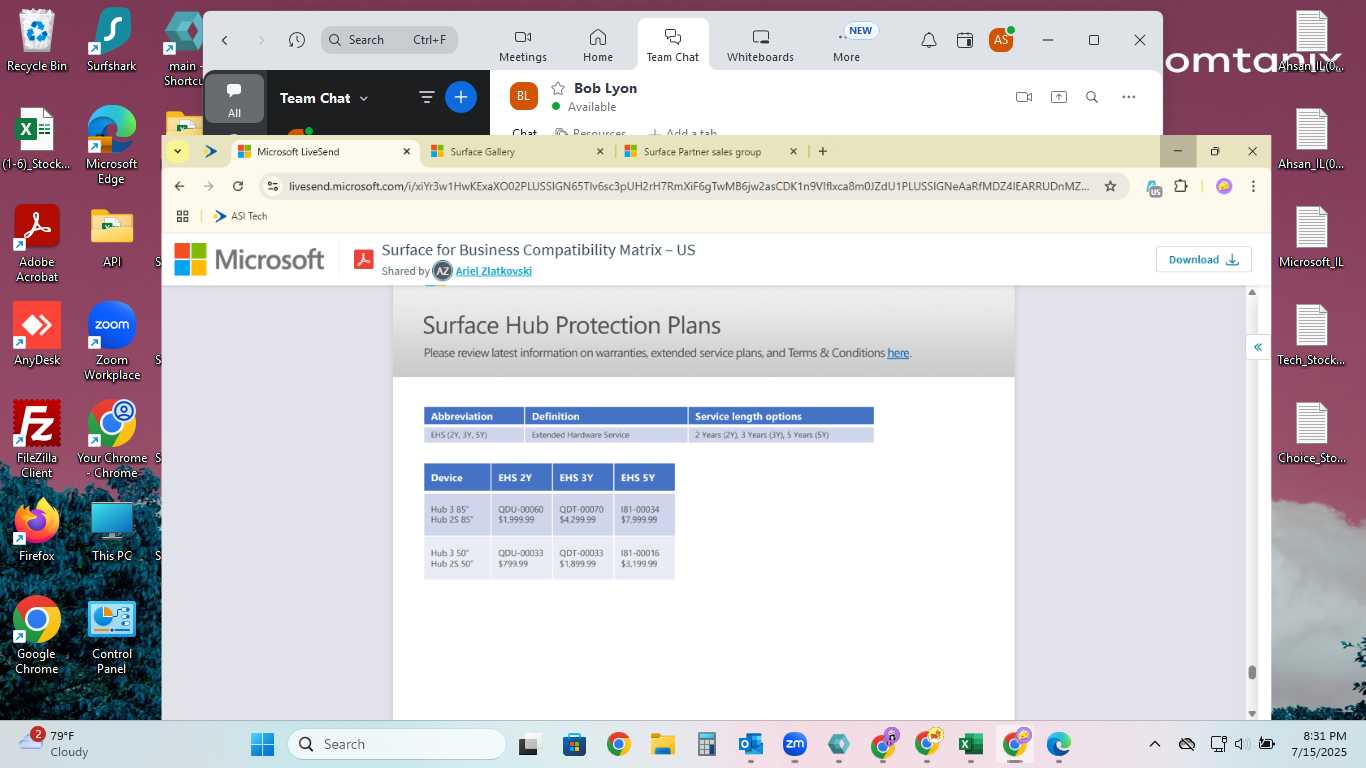Open Surfshark desktop shortcut
The width and height of the screenshot is (1366, 768).
111,41
